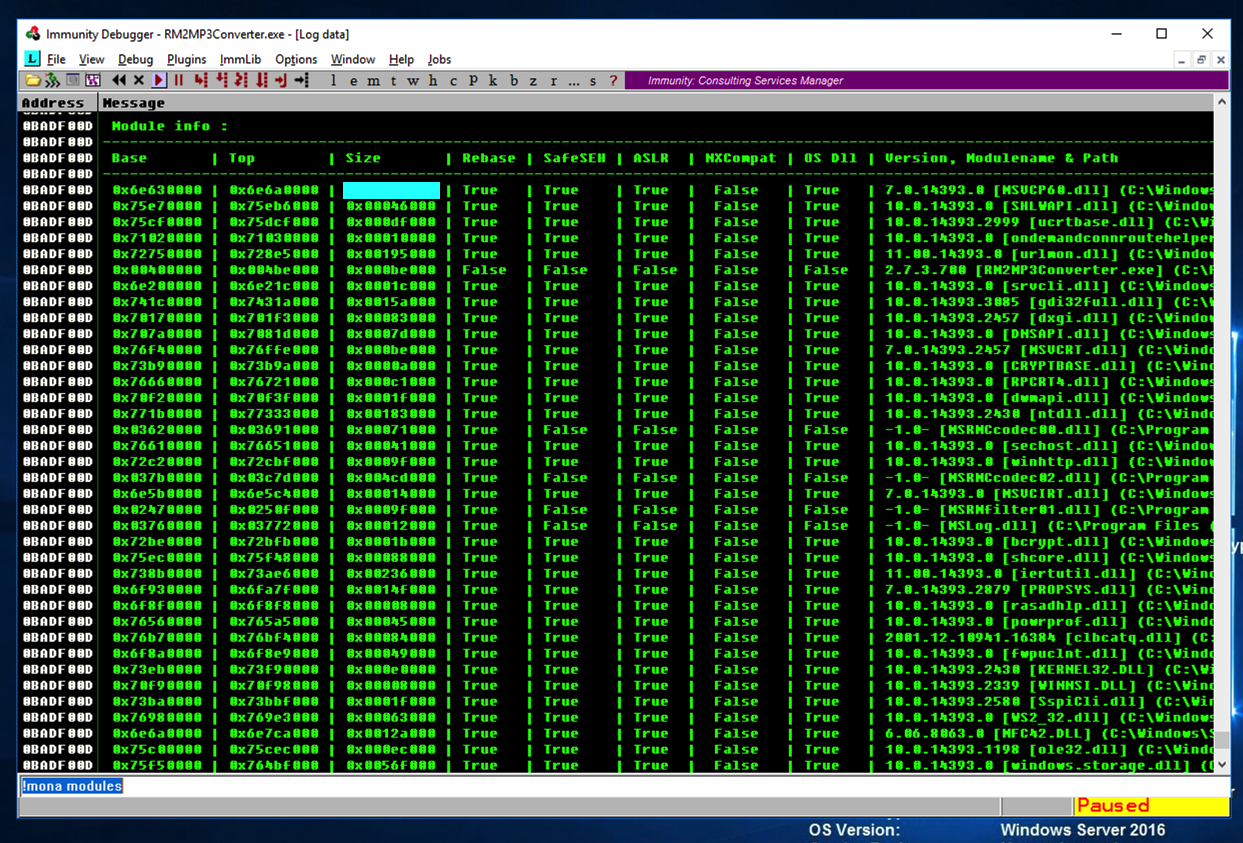Open the Plugins menu
This screenshot has height=843, width=1243.
click(x=187, y=59)
